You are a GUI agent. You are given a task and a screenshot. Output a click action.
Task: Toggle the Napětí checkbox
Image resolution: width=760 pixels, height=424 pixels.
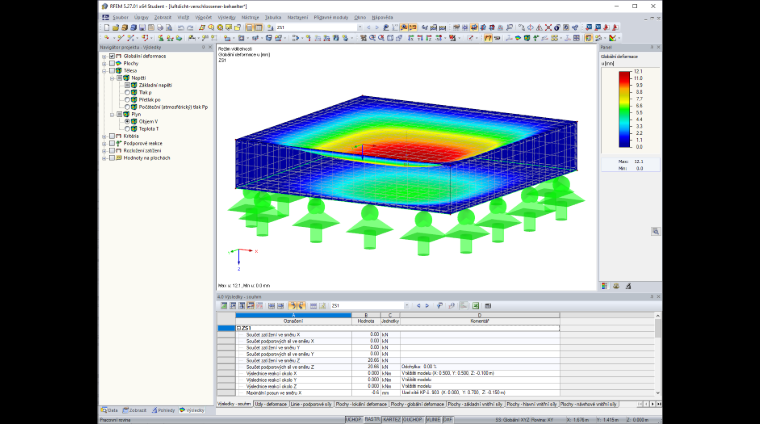119,78
